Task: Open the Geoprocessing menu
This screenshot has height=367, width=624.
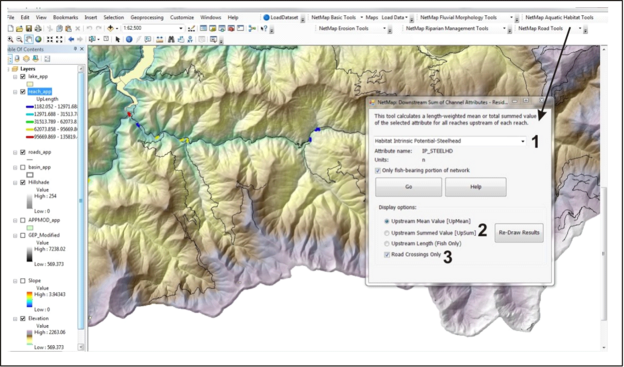Action: (x=147, y=18)
